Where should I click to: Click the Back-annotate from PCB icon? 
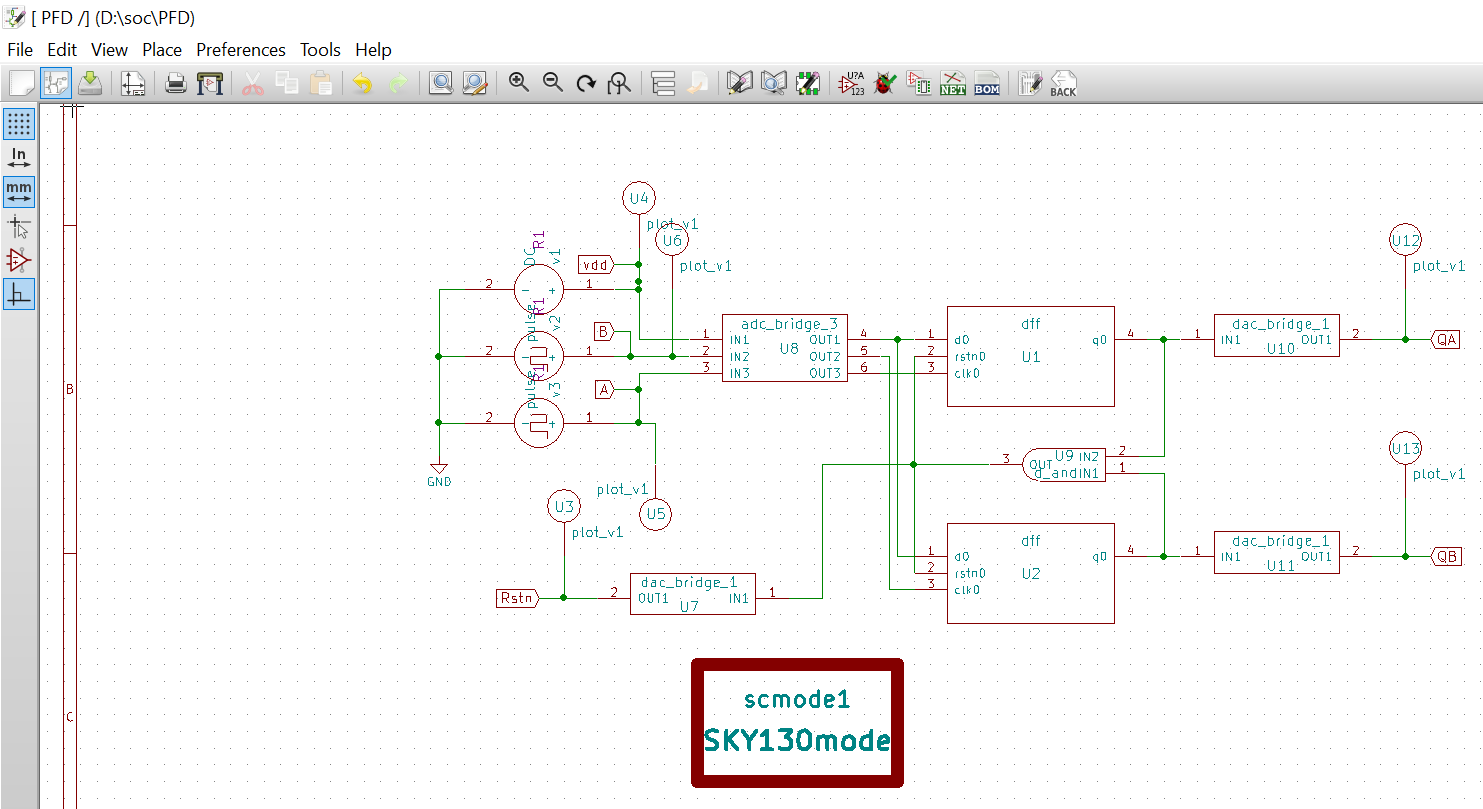click(x=1062, y=84)
